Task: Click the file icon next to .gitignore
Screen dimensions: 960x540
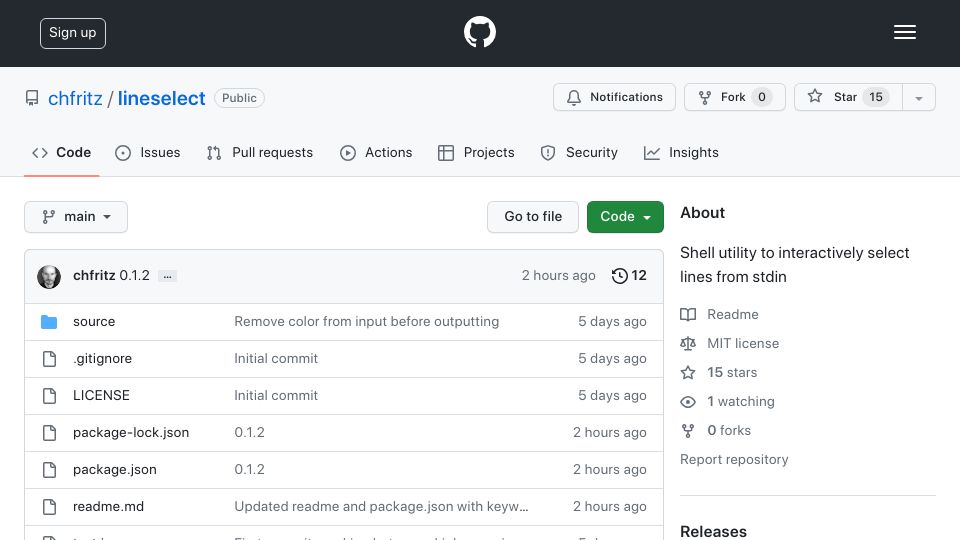Action: pos(50,359)
